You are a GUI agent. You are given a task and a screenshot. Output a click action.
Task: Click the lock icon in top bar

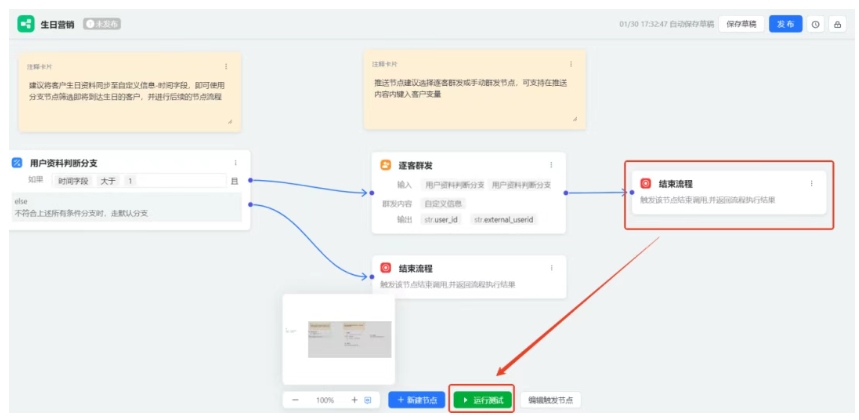[x=837, y=24]
